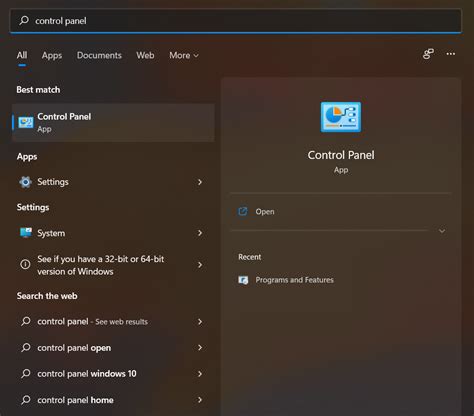
Task: Select the All tab
Action: (22, 55)
